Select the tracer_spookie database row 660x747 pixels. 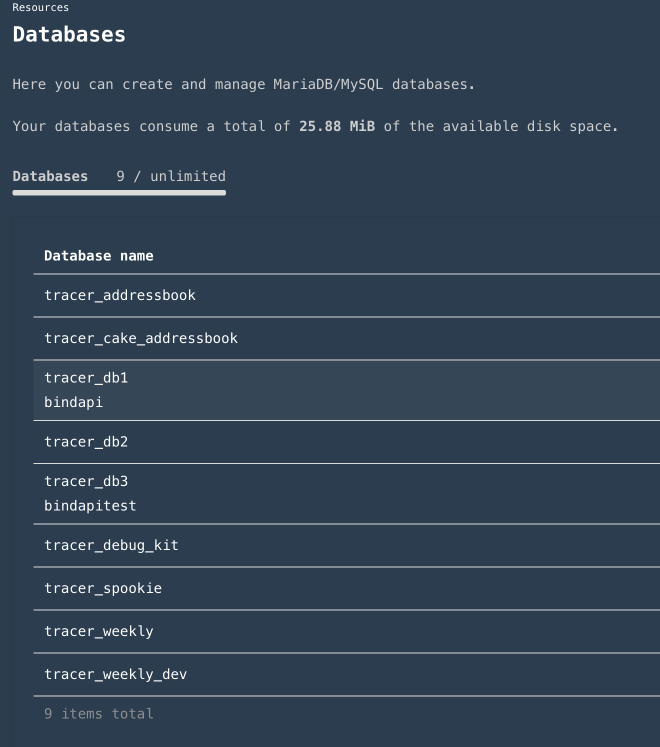103,588
